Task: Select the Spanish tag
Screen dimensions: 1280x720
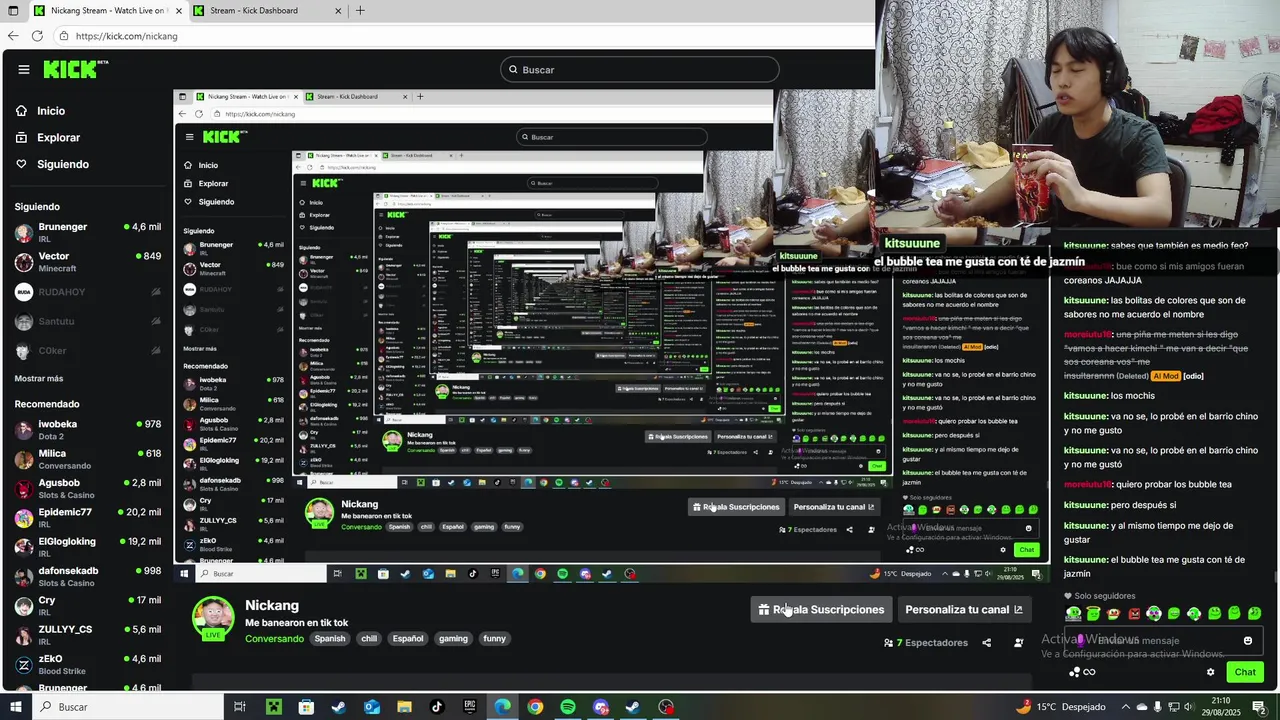Action: (x=330, y=639)
